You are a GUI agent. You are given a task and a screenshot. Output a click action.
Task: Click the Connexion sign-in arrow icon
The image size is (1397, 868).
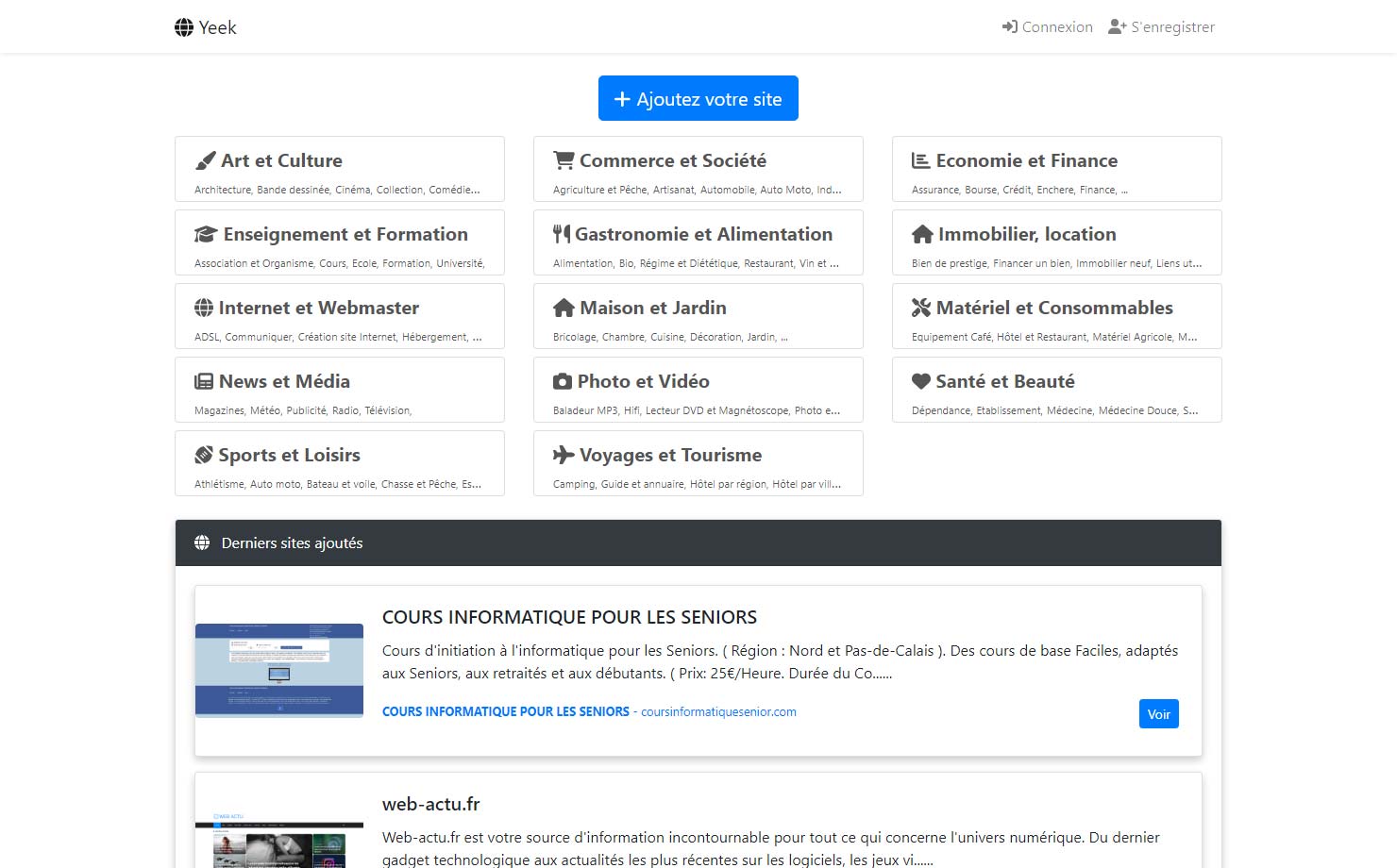pos(1010,27)
